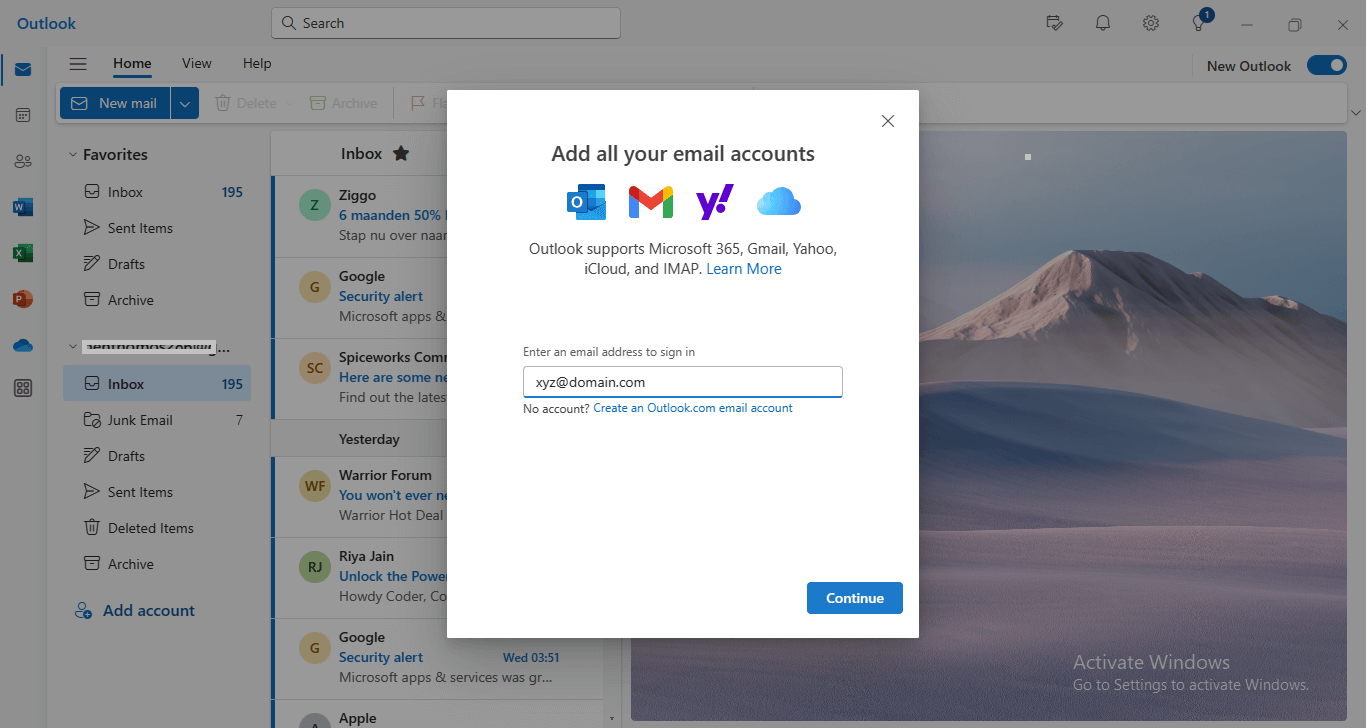The height and width of the screenshot is (728, 1370).
Task: Switch to the Home tab
Action: [132, 63]
